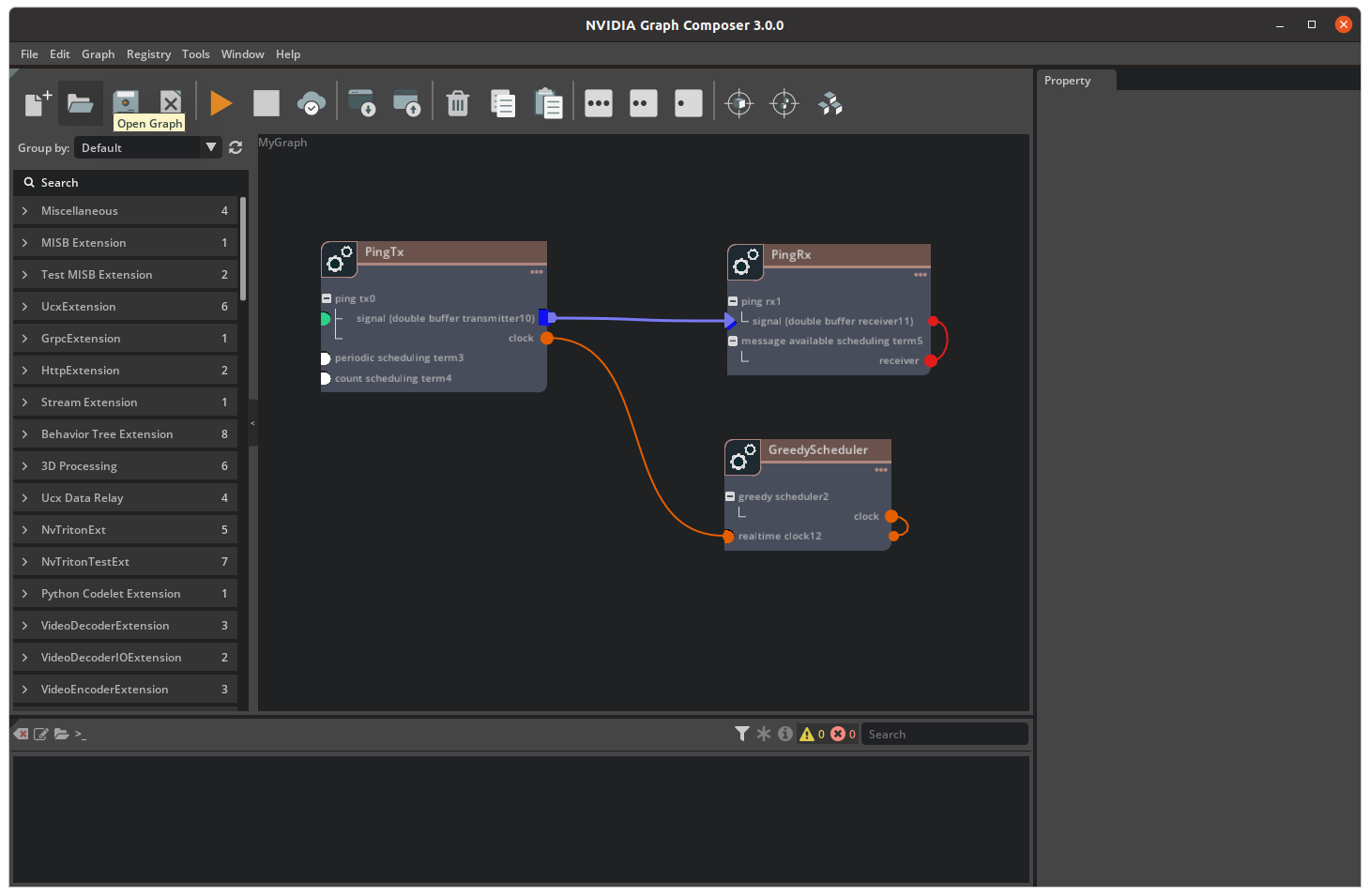The image size is (1370, 896).
Task: Select the two-dots detail level icon
Action: coord(644,103)
